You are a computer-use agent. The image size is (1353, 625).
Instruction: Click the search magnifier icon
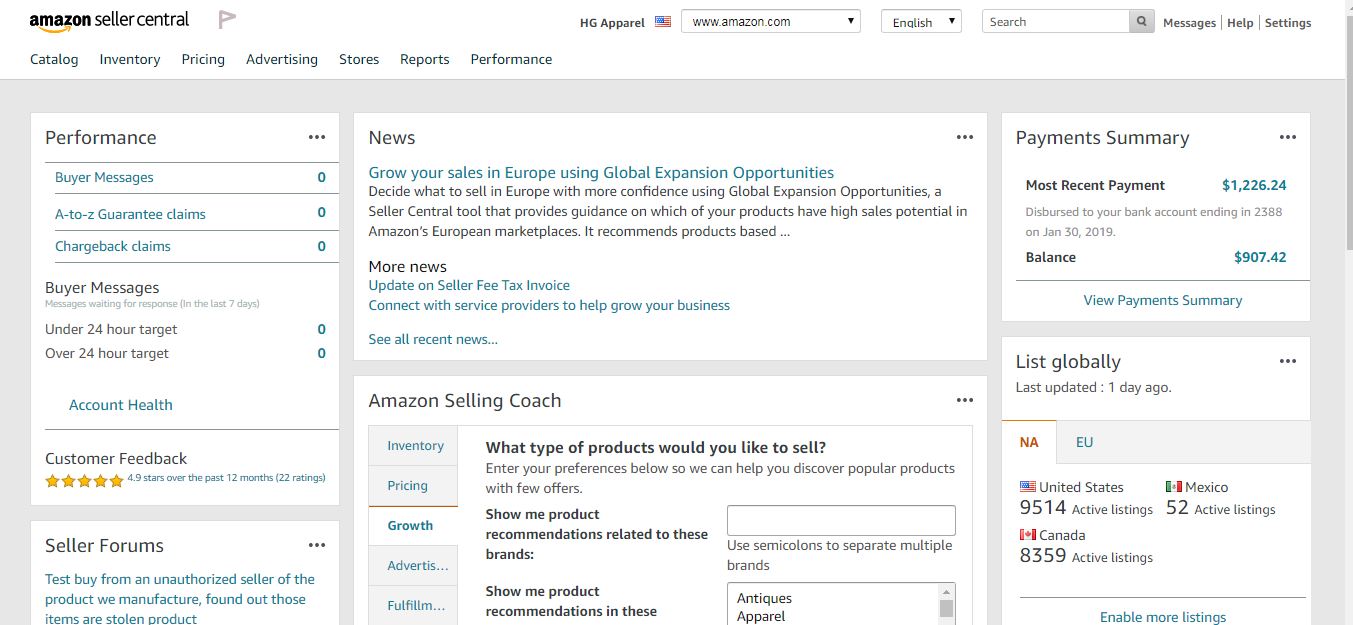[x=1142, y=22]
